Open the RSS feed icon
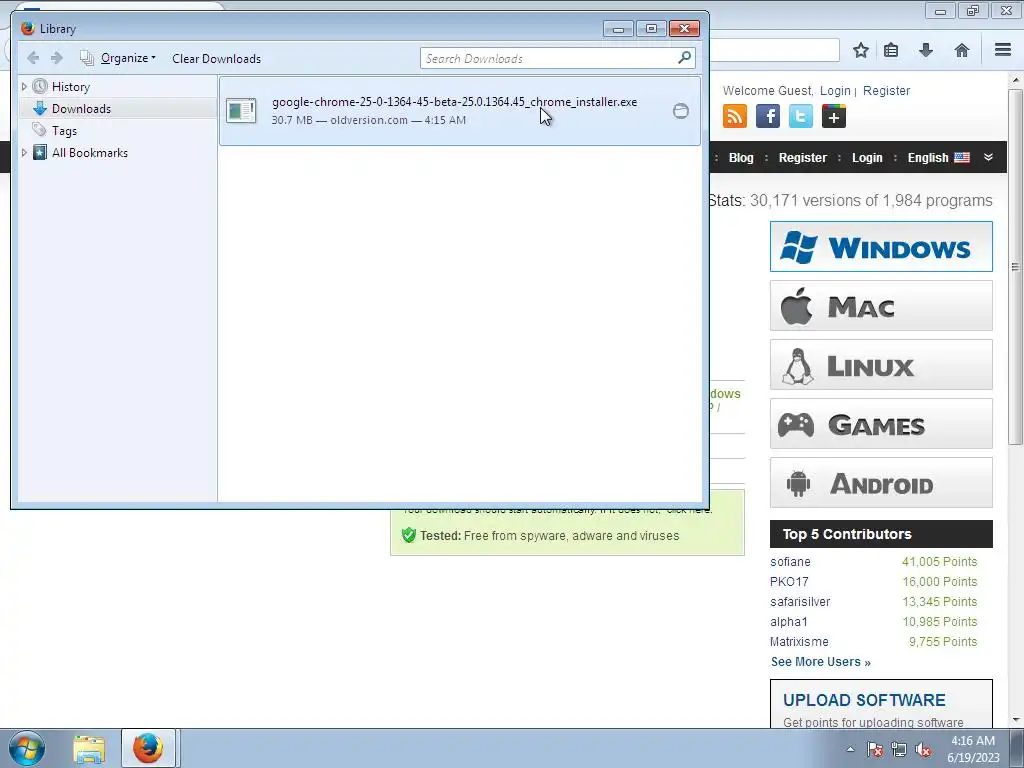The image size is (1024, 768). (x=735, y=116)
